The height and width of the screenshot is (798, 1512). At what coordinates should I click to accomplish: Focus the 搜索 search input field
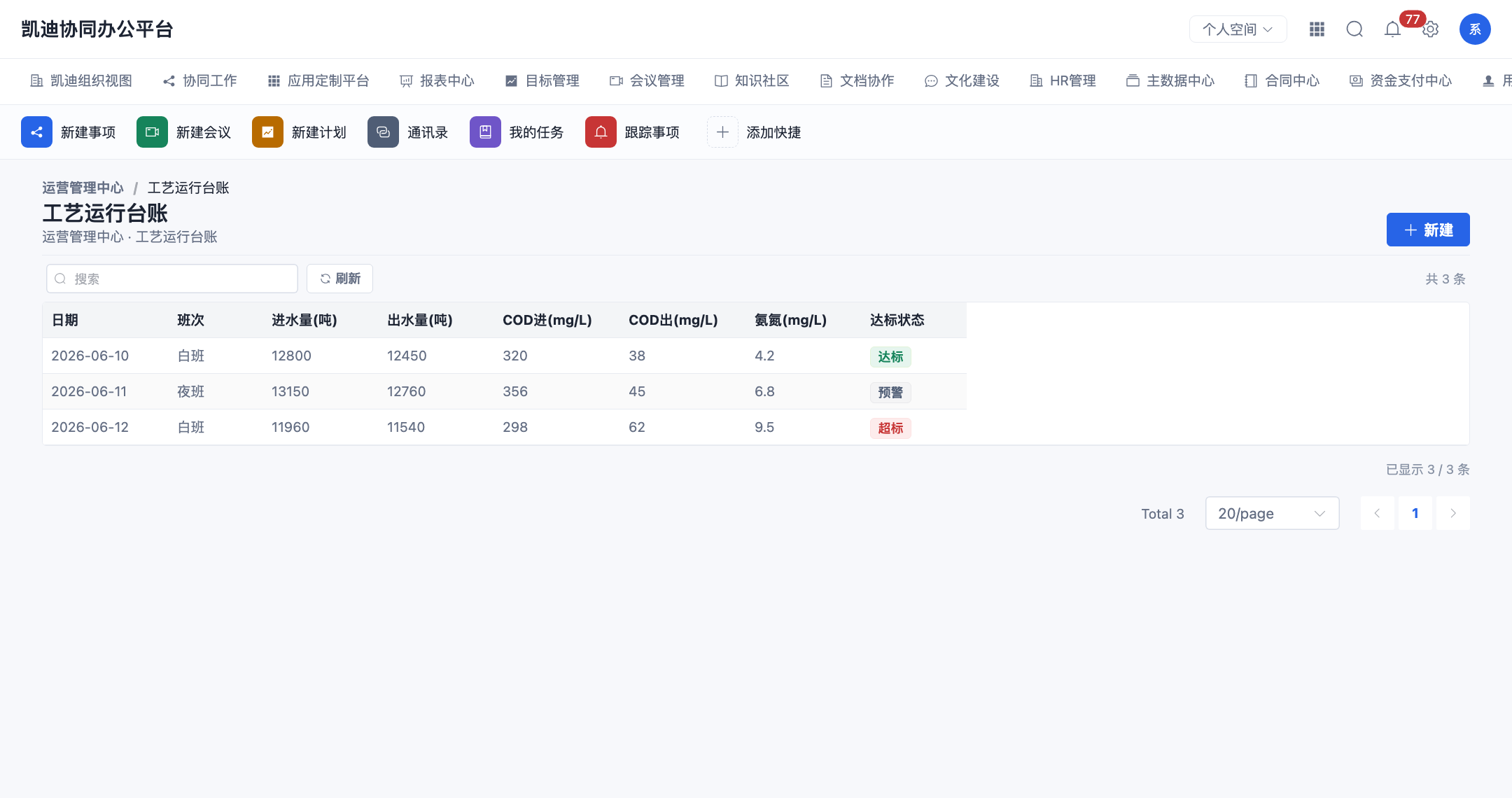click(172, 279)
